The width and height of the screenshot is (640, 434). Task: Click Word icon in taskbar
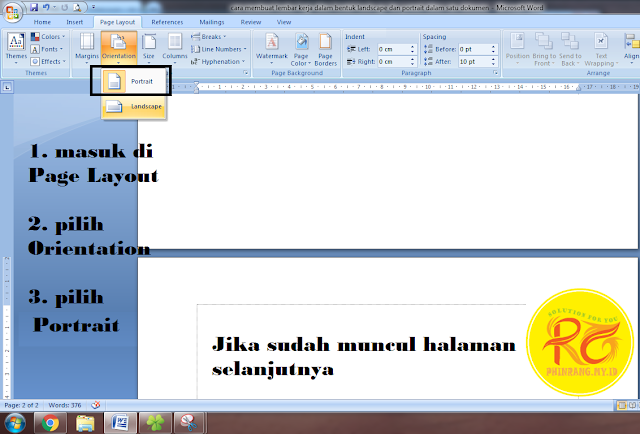pyautogui.click(x=120, y=423)
